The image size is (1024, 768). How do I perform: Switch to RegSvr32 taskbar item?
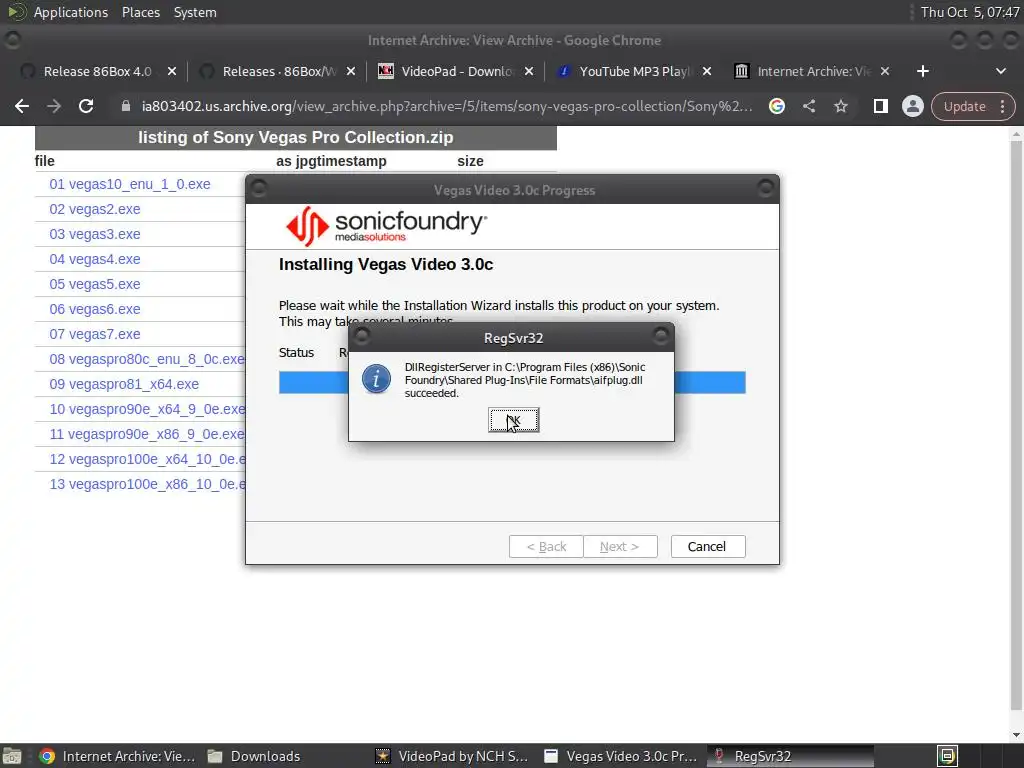point(790,756)
